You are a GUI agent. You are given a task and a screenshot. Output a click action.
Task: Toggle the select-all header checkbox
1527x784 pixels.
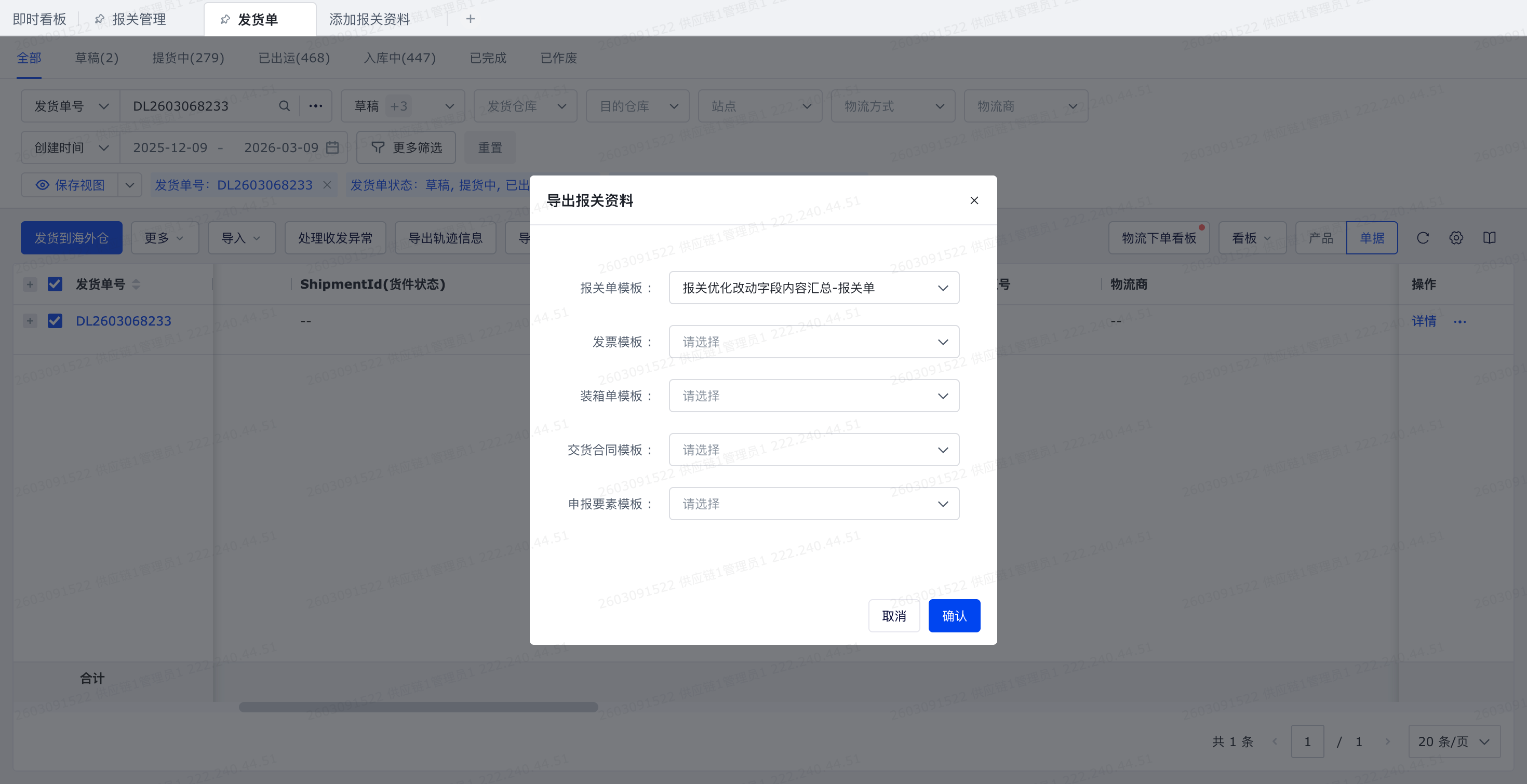pos(55,285)
